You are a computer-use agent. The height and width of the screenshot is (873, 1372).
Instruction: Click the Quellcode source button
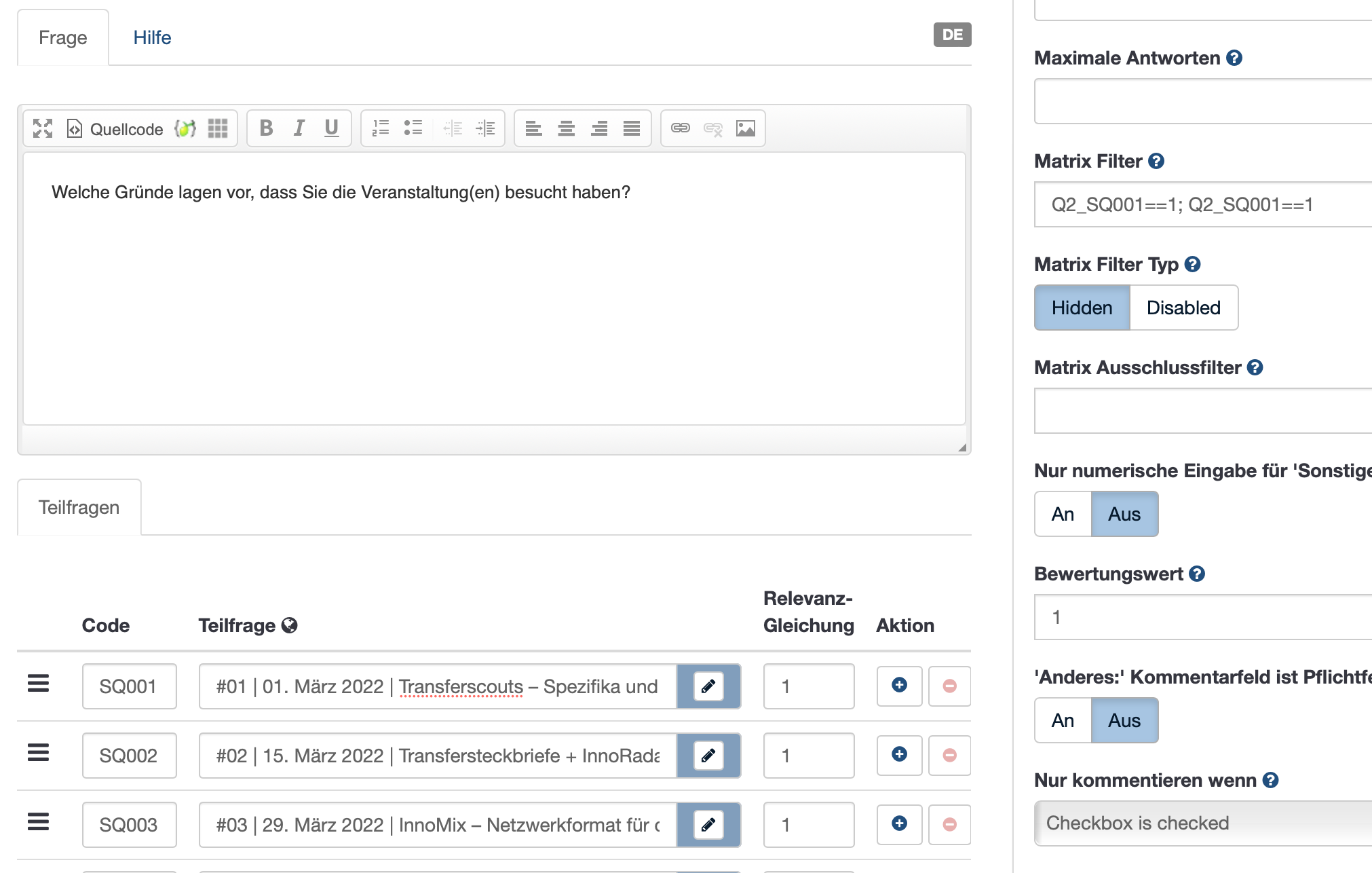coord(115,128)
